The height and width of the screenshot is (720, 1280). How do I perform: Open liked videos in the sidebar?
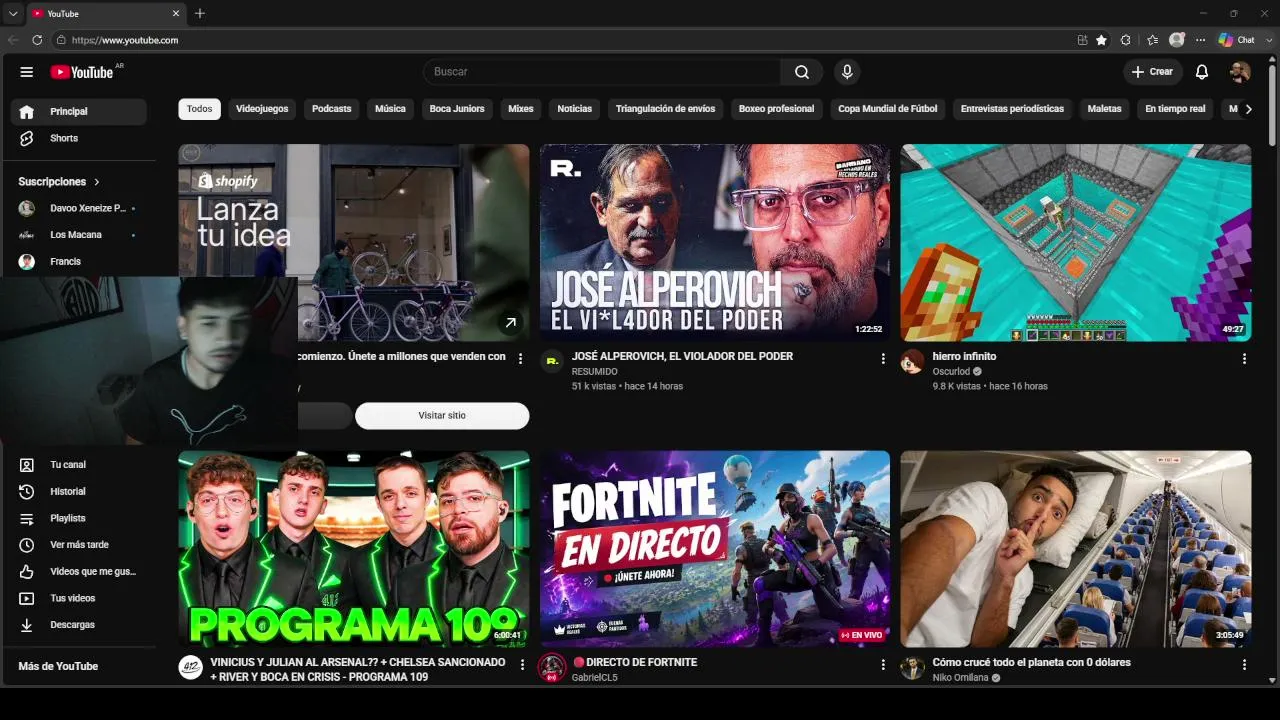[x=78, y=572]
